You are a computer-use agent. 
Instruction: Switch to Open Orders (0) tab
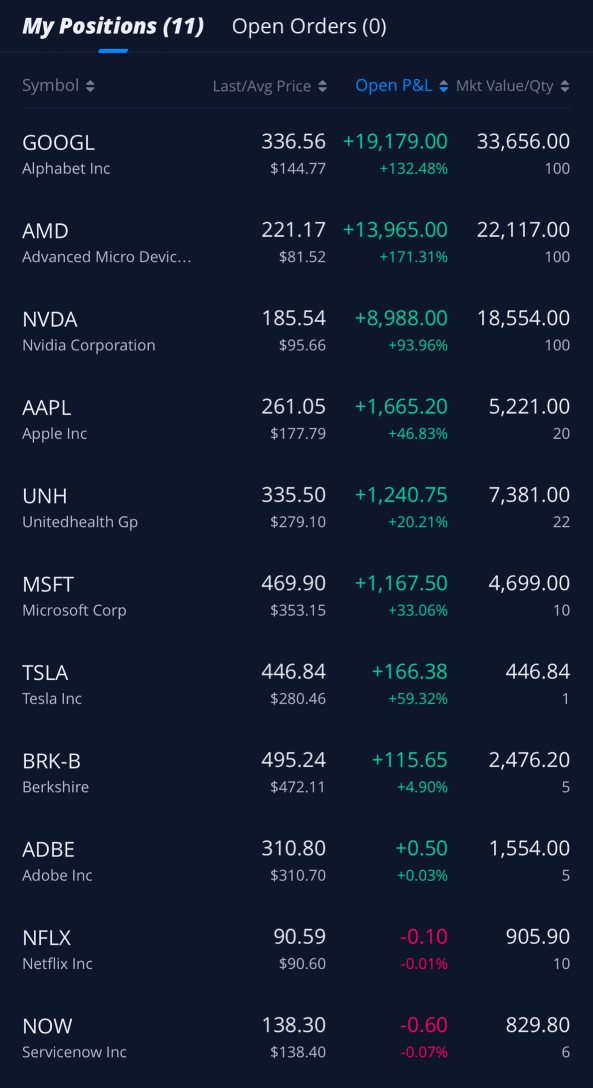pos(309,26)
